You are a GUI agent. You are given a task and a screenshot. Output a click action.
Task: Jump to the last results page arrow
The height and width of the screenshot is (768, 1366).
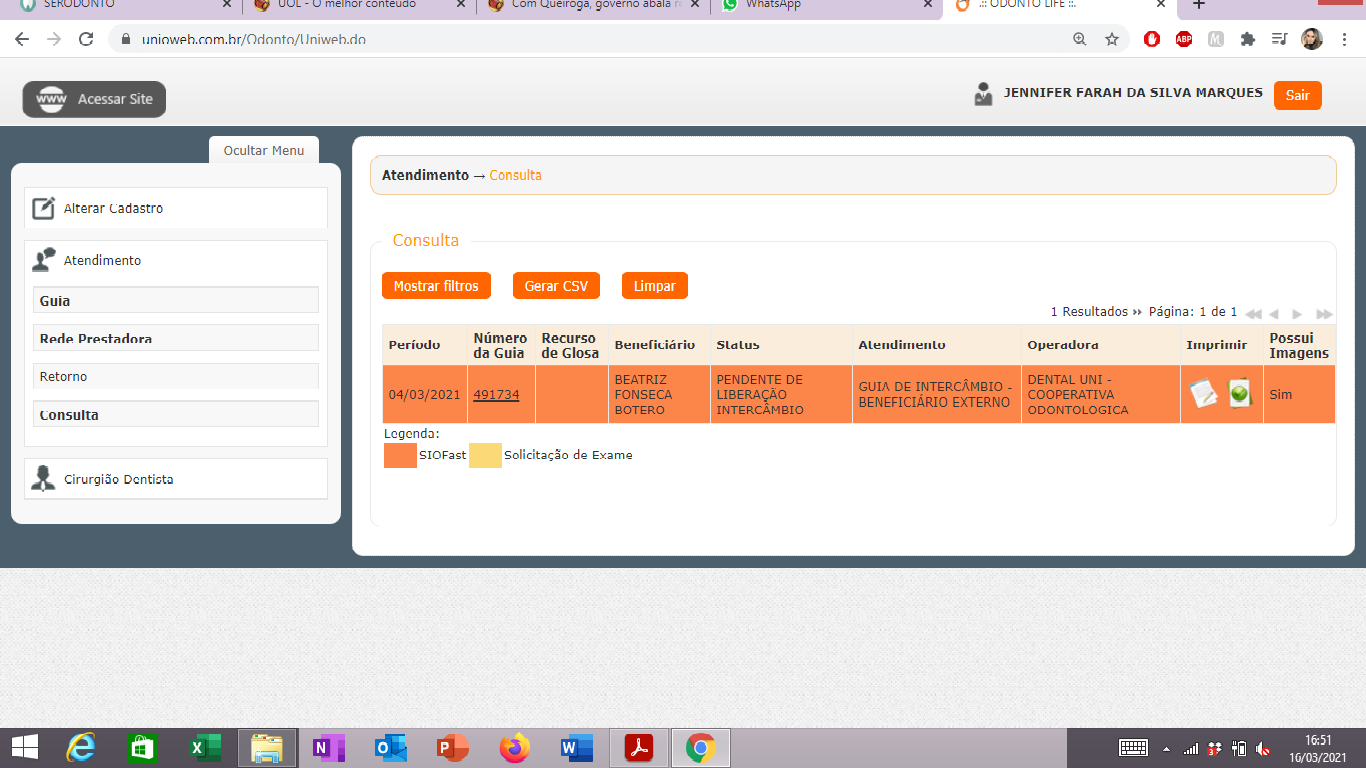coord(1324,314)
